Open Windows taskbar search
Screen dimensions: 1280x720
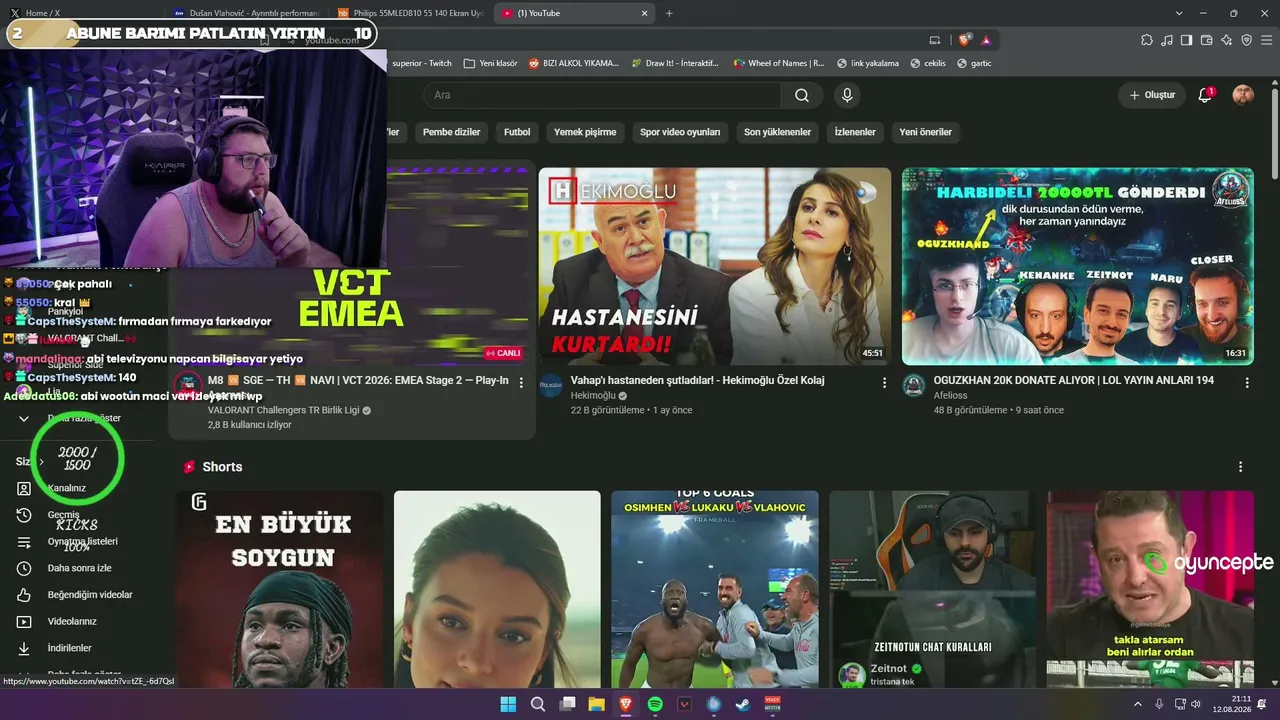[x=538, y=704]
